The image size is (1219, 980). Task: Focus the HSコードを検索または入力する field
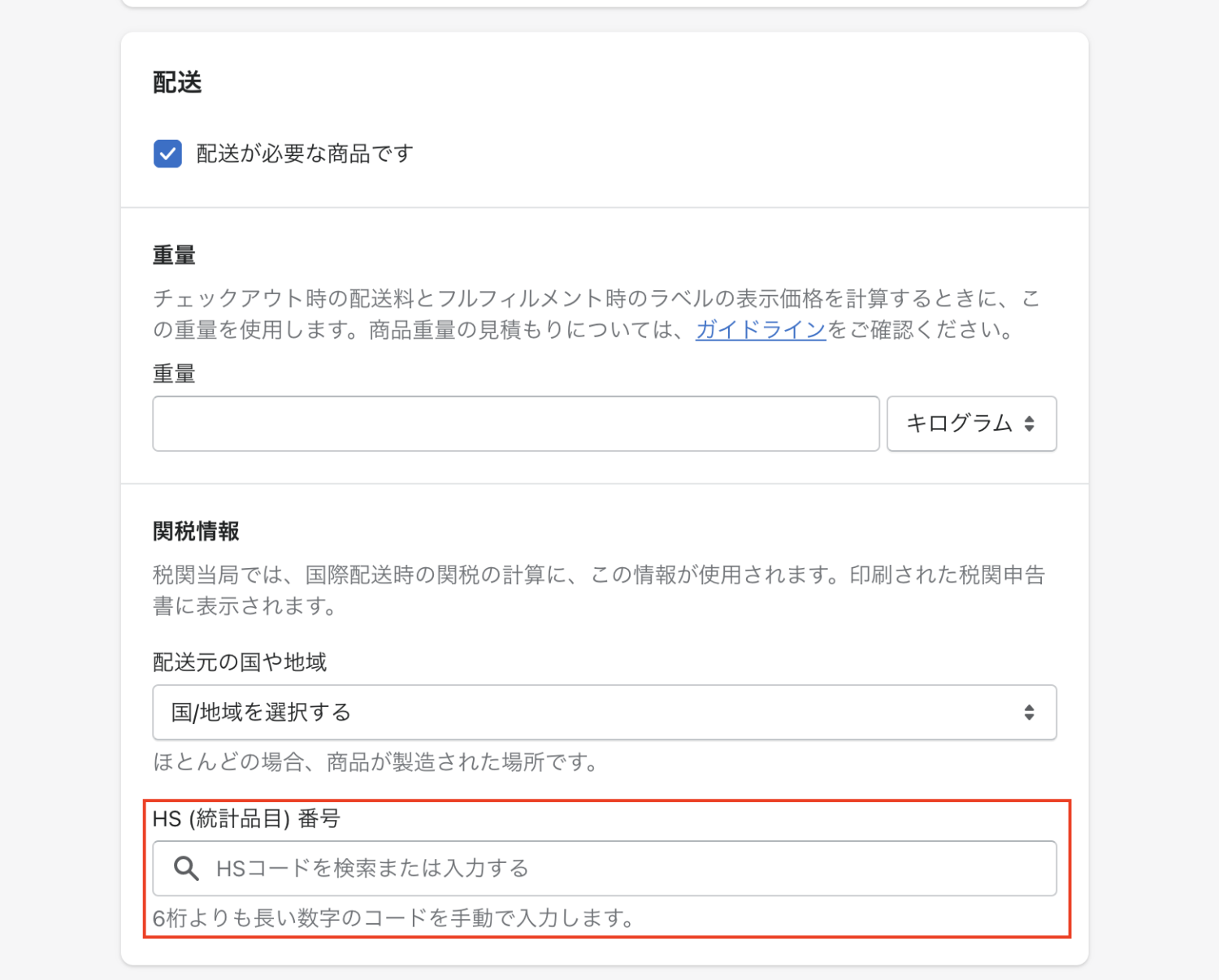pyautogui.click(x=605, y=869)
